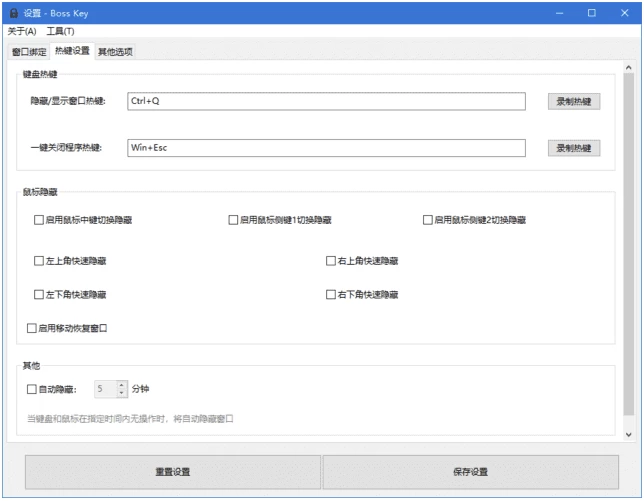Click 录制热键 for the one-key close program hotkey
The height and width of the screenshot is (501, 644).
click(x=573, y=148)
